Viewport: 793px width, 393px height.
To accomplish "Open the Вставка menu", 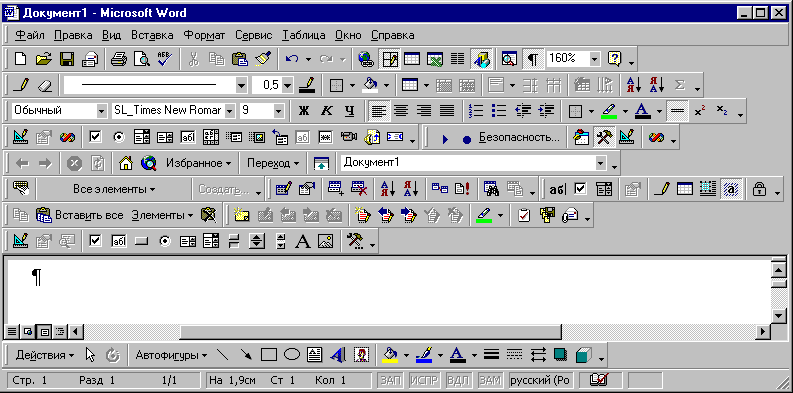I will point(152,35).
